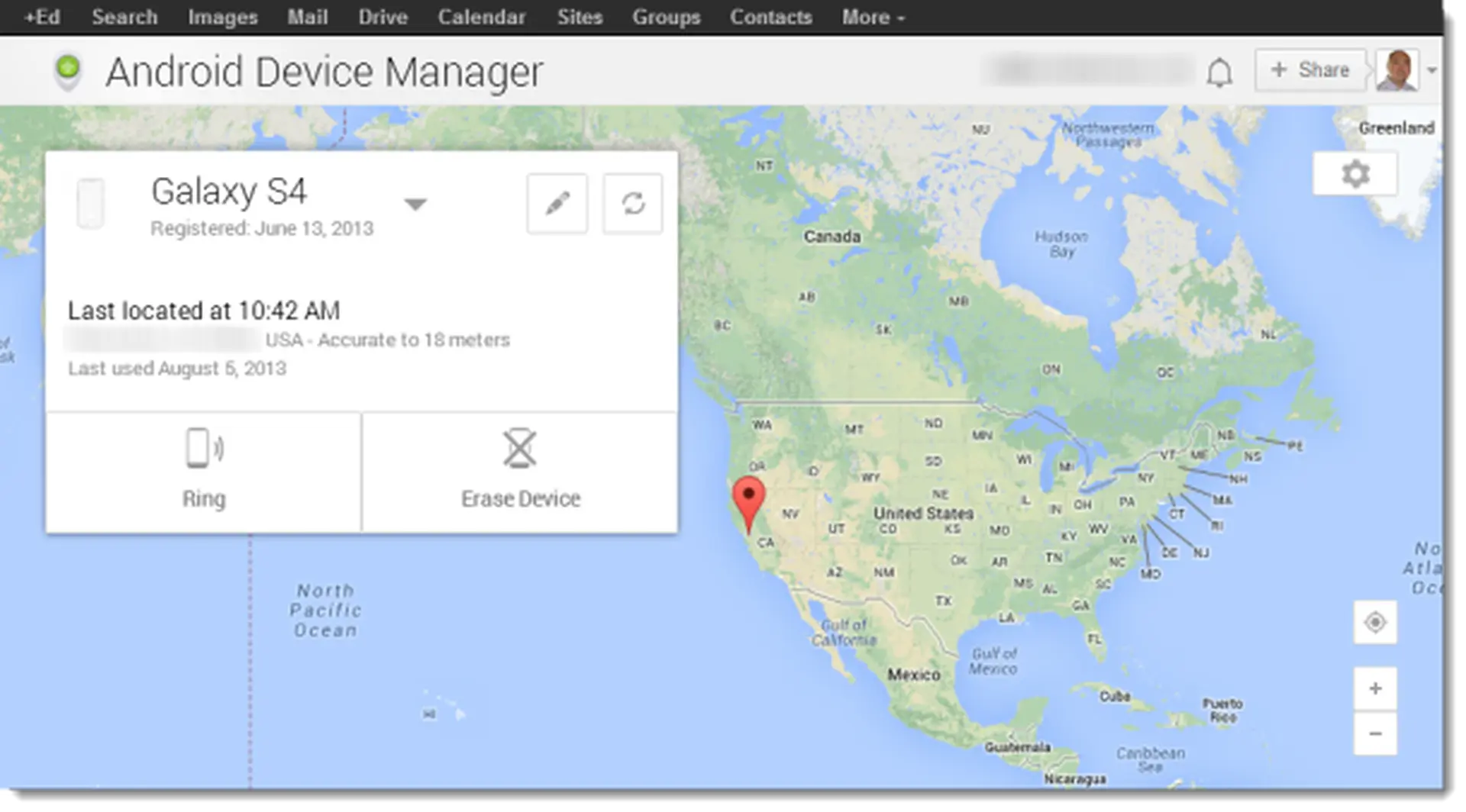Viewport: 1466px width, 812px height.
Task: Click Puerto Rico map label
Action: click(1223, 710)
